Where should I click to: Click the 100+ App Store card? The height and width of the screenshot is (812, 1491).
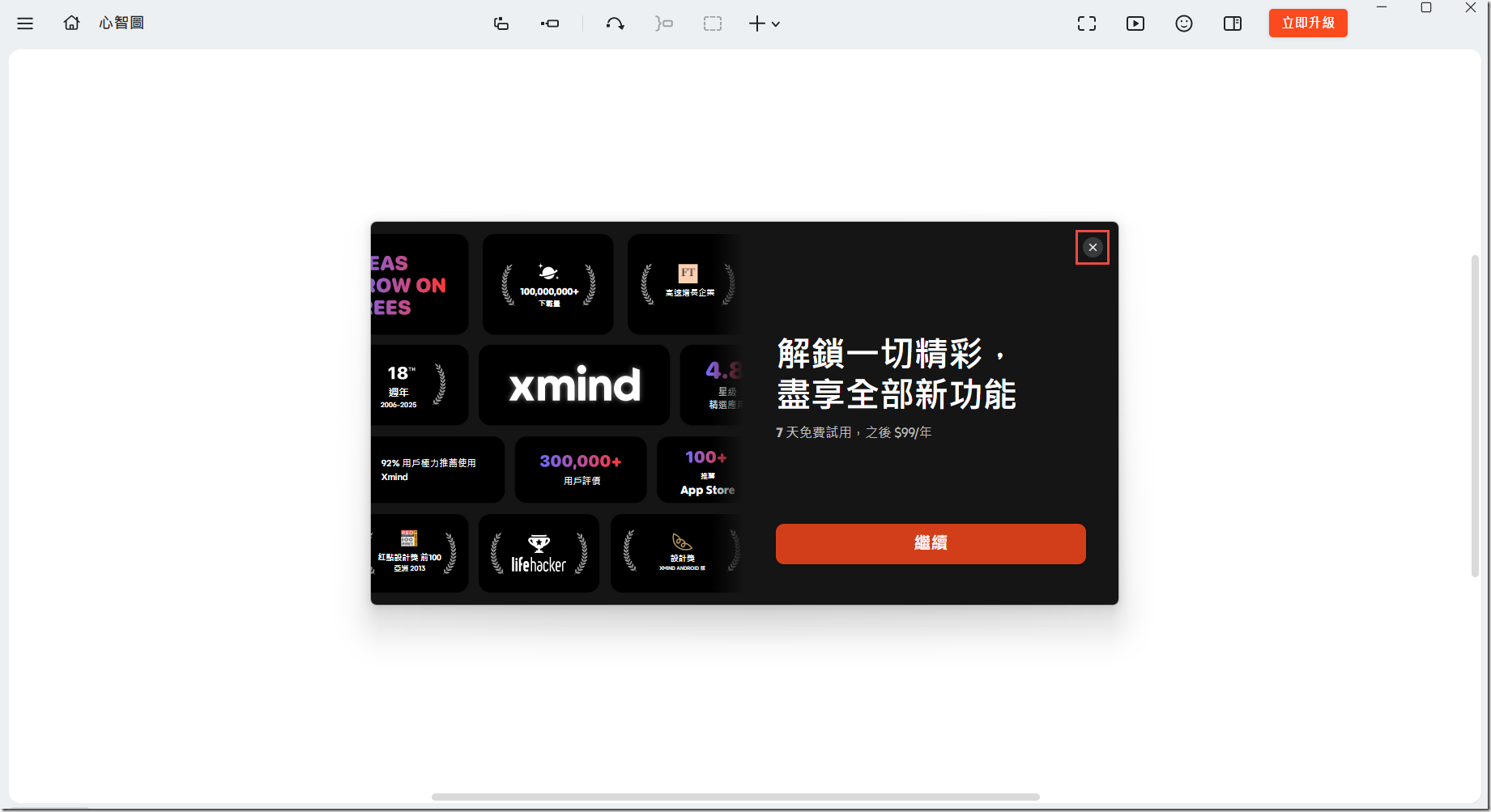701,470
